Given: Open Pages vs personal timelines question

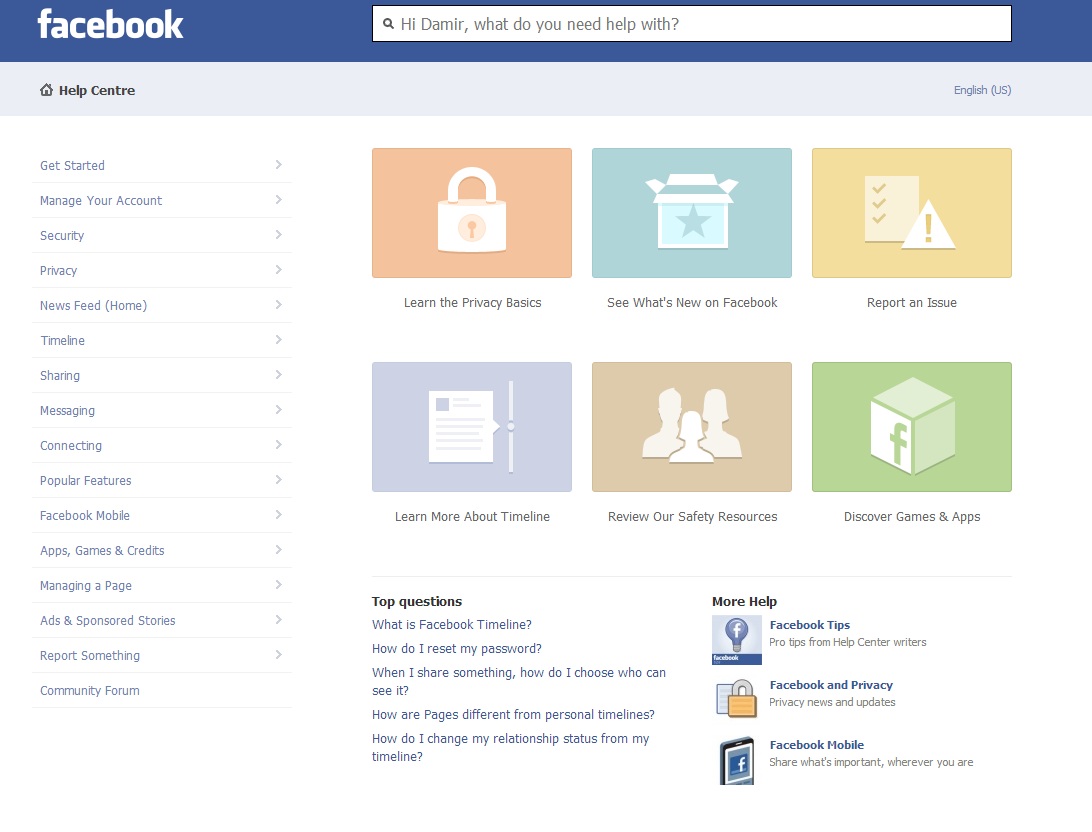Looking at the screenshot, I should tap(513, 714).
